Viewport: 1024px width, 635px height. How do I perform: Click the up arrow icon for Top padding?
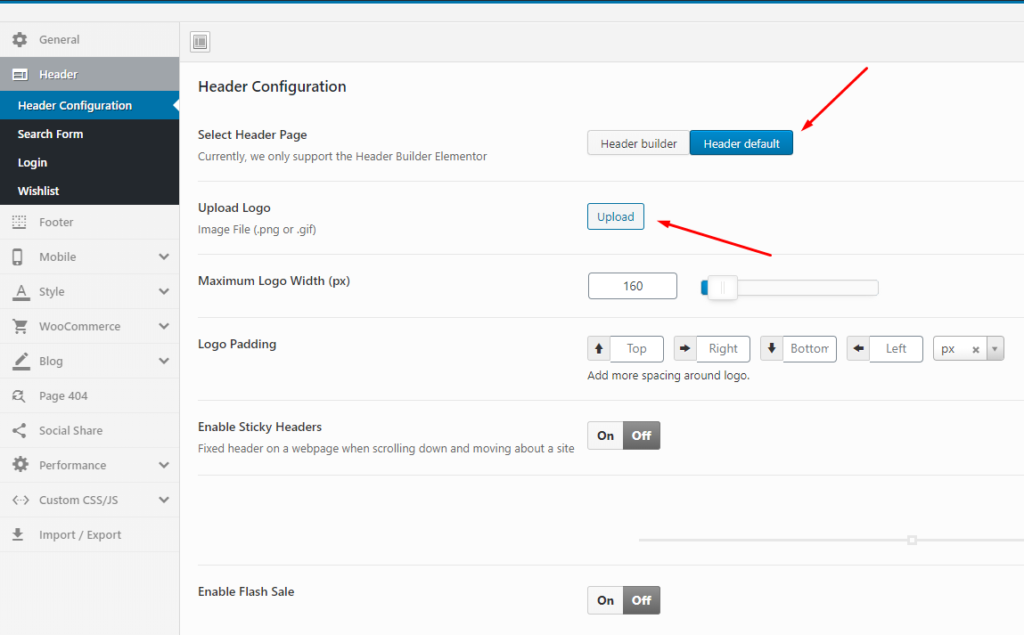[599, 349]
